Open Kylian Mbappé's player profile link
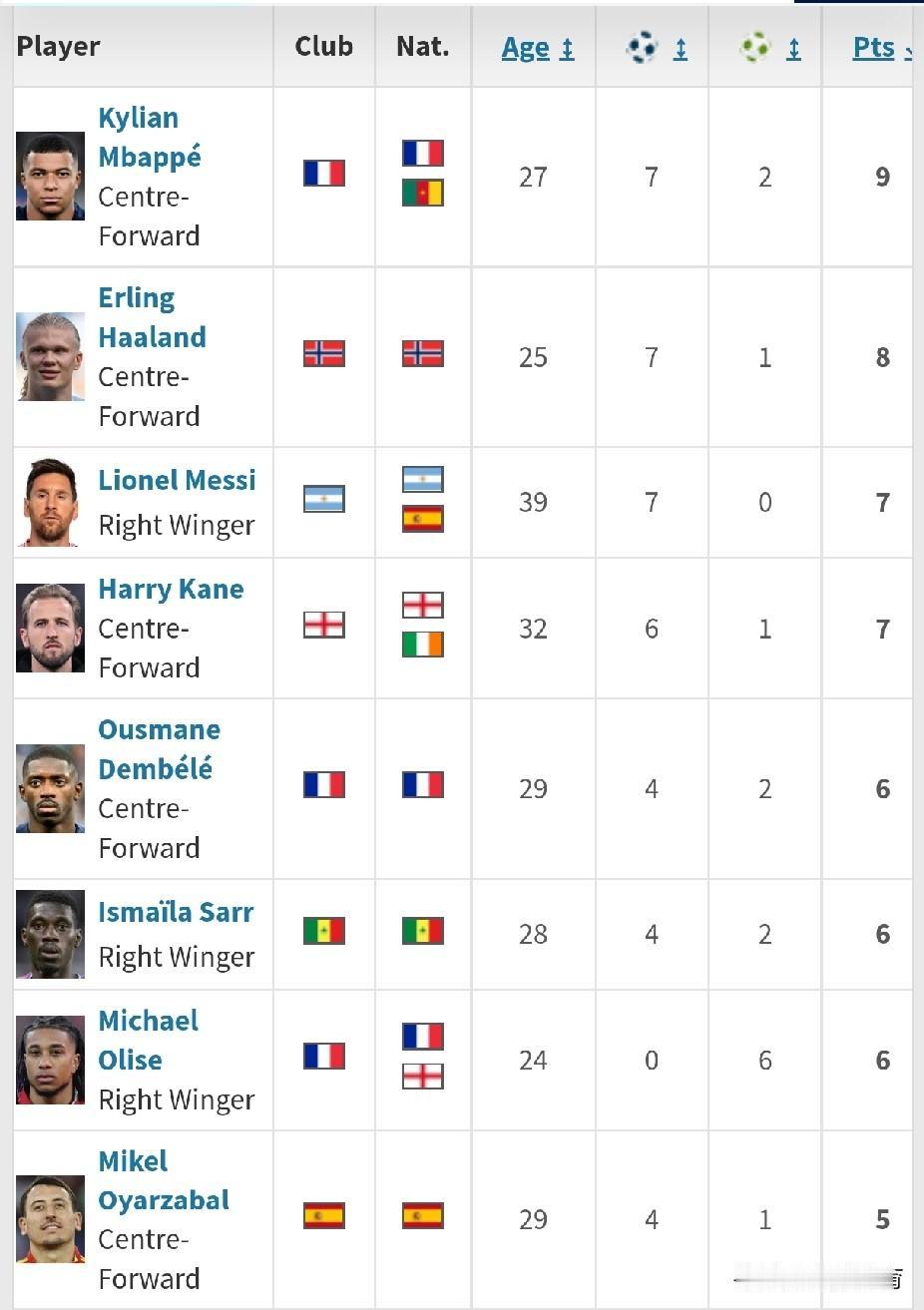This screenshot has height=1310, width=924. [x=150, y=137]
